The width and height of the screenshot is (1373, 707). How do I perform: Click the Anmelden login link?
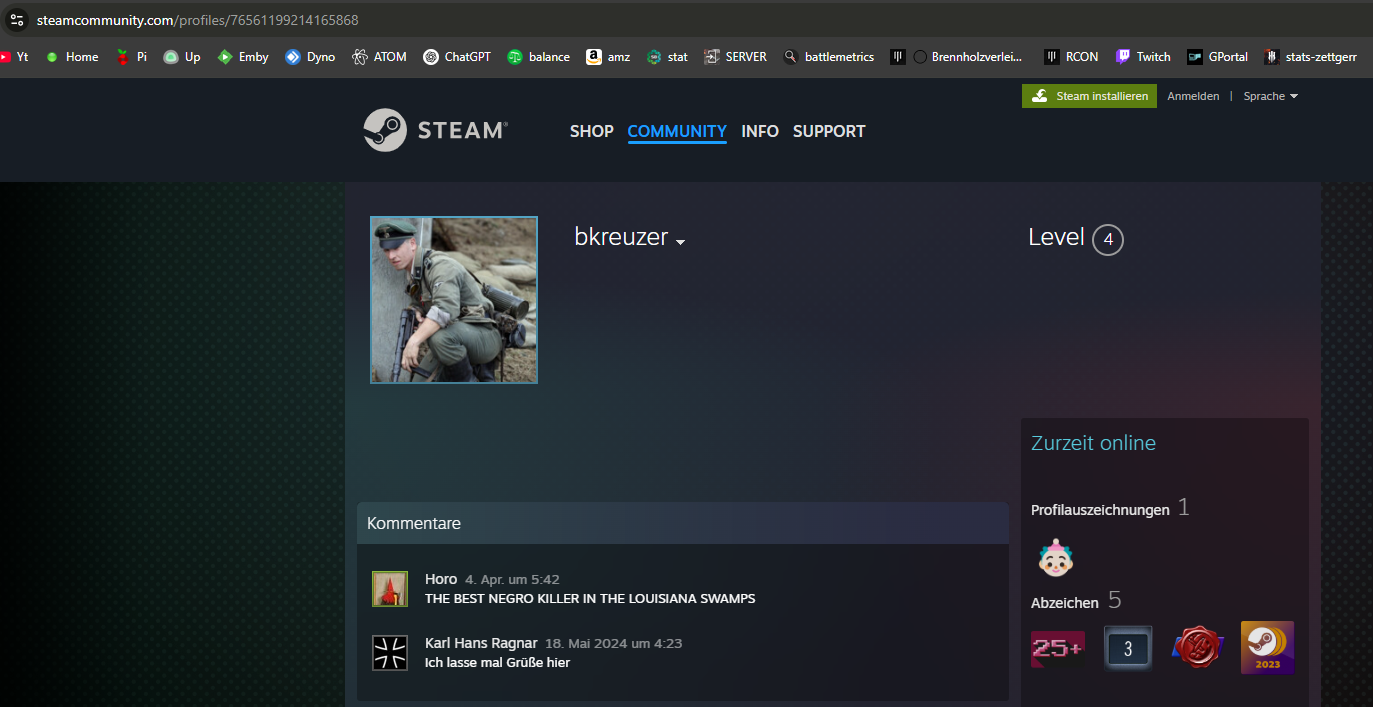[1193, 96]
